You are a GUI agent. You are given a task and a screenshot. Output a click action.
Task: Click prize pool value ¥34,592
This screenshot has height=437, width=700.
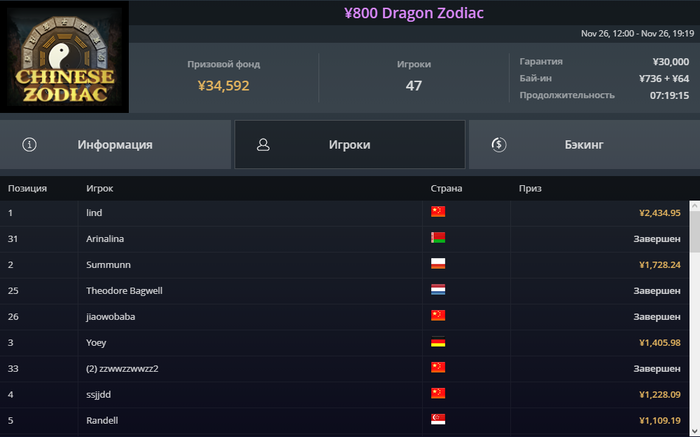click(223, 85)
